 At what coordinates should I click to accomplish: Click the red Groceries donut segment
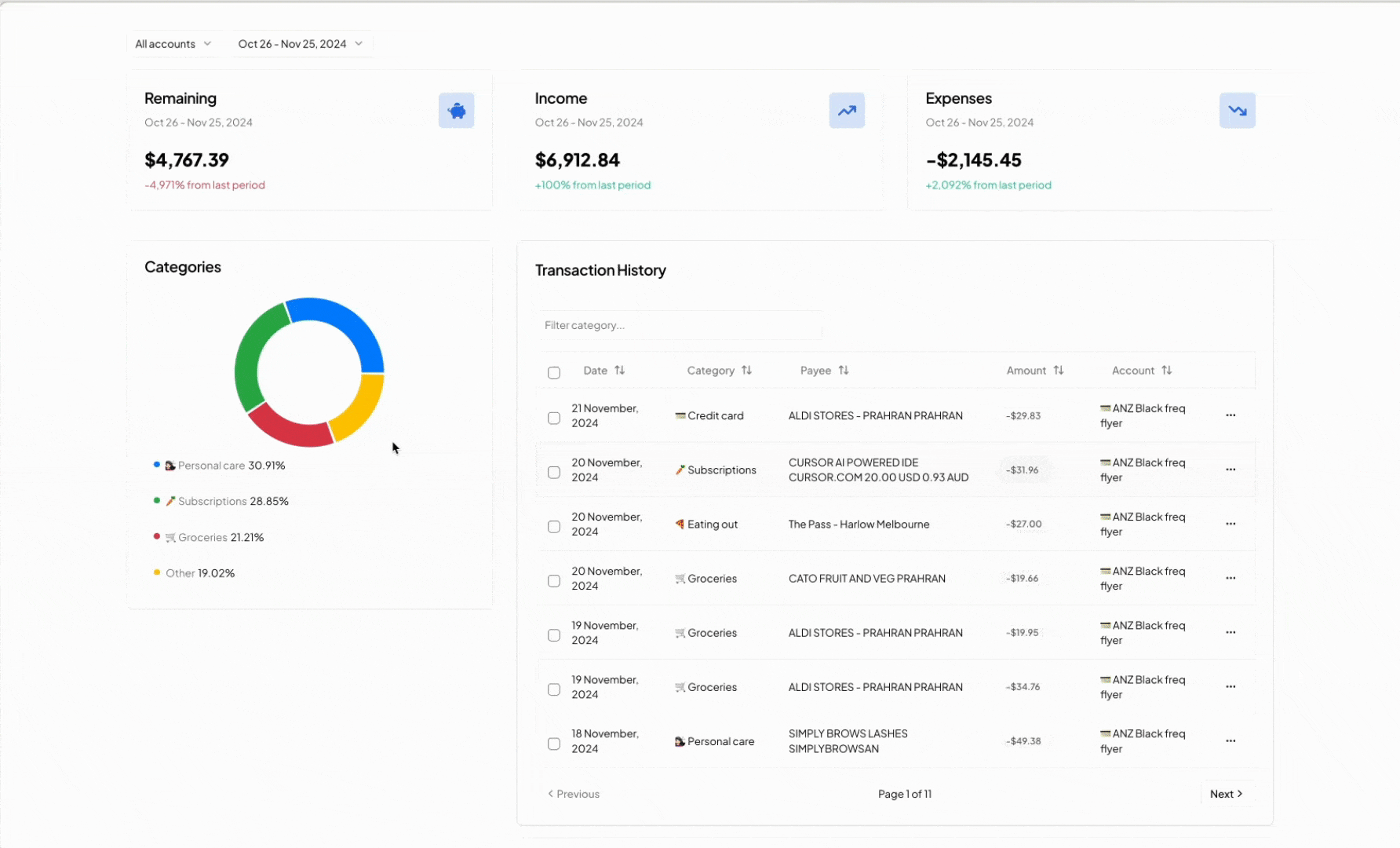[x=289, y=427]
